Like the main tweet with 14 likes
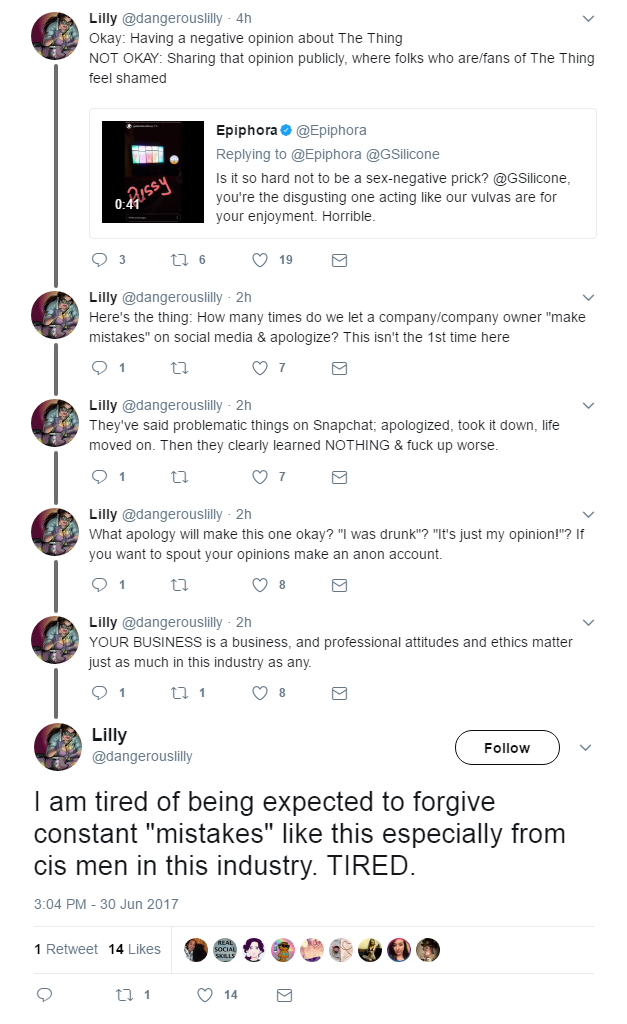This screenshot has width=627, height=1024. click(x=205, y=995)
